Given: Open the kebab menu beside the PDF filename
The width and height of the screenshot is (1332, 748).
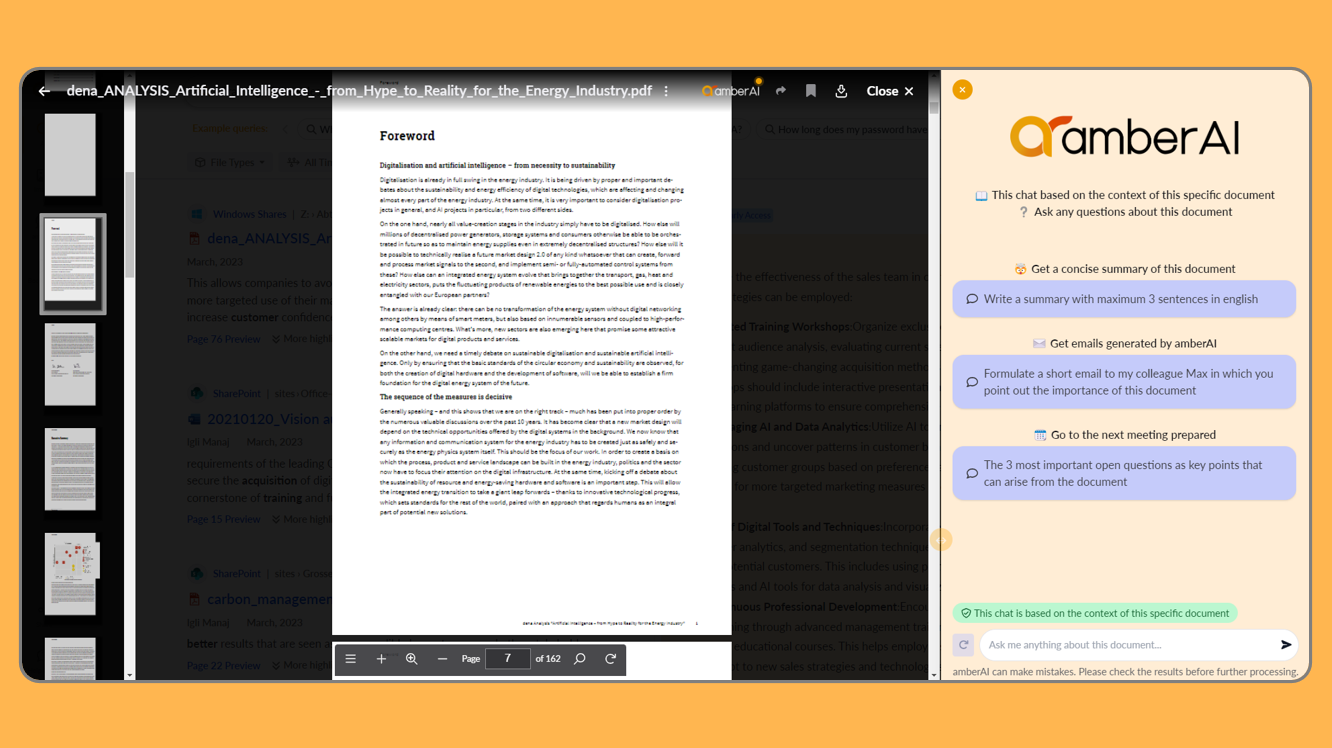Looking at the screenshot, I should tap(666, 91).
